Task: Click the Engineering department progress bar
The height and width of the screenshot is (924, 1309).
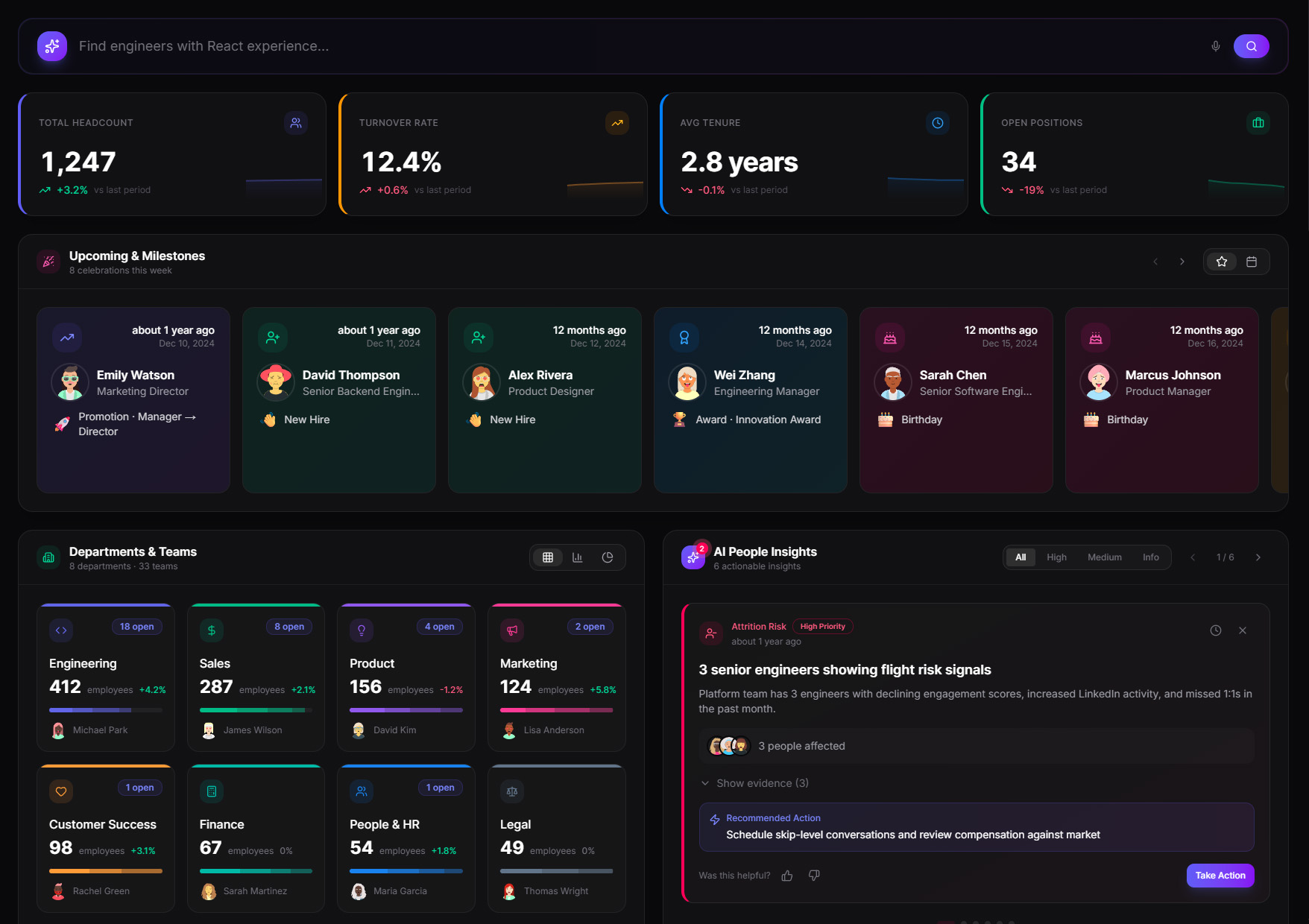Action: point(105,709)
